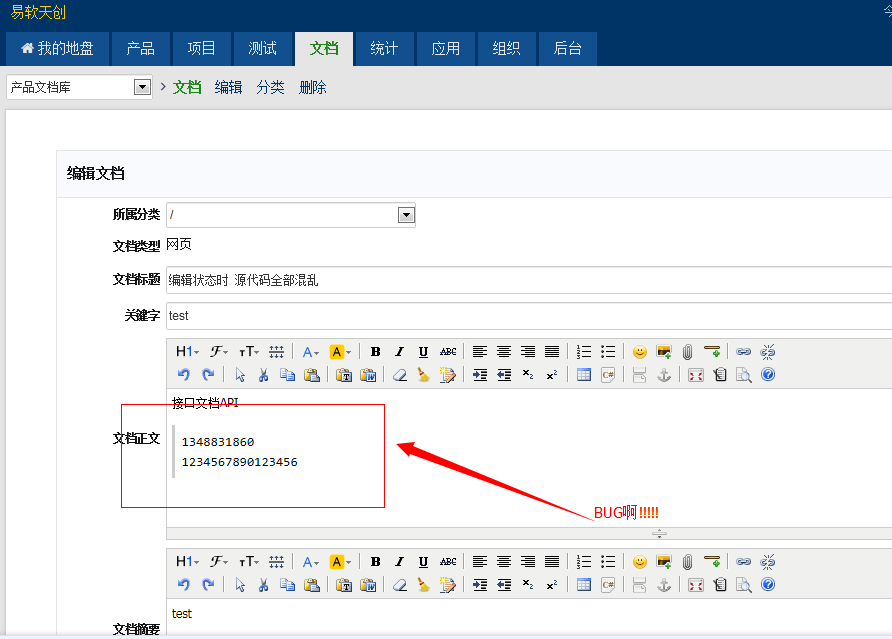Open the blue help icon in 文档正文 toolbar

click(x=768, y=374)
